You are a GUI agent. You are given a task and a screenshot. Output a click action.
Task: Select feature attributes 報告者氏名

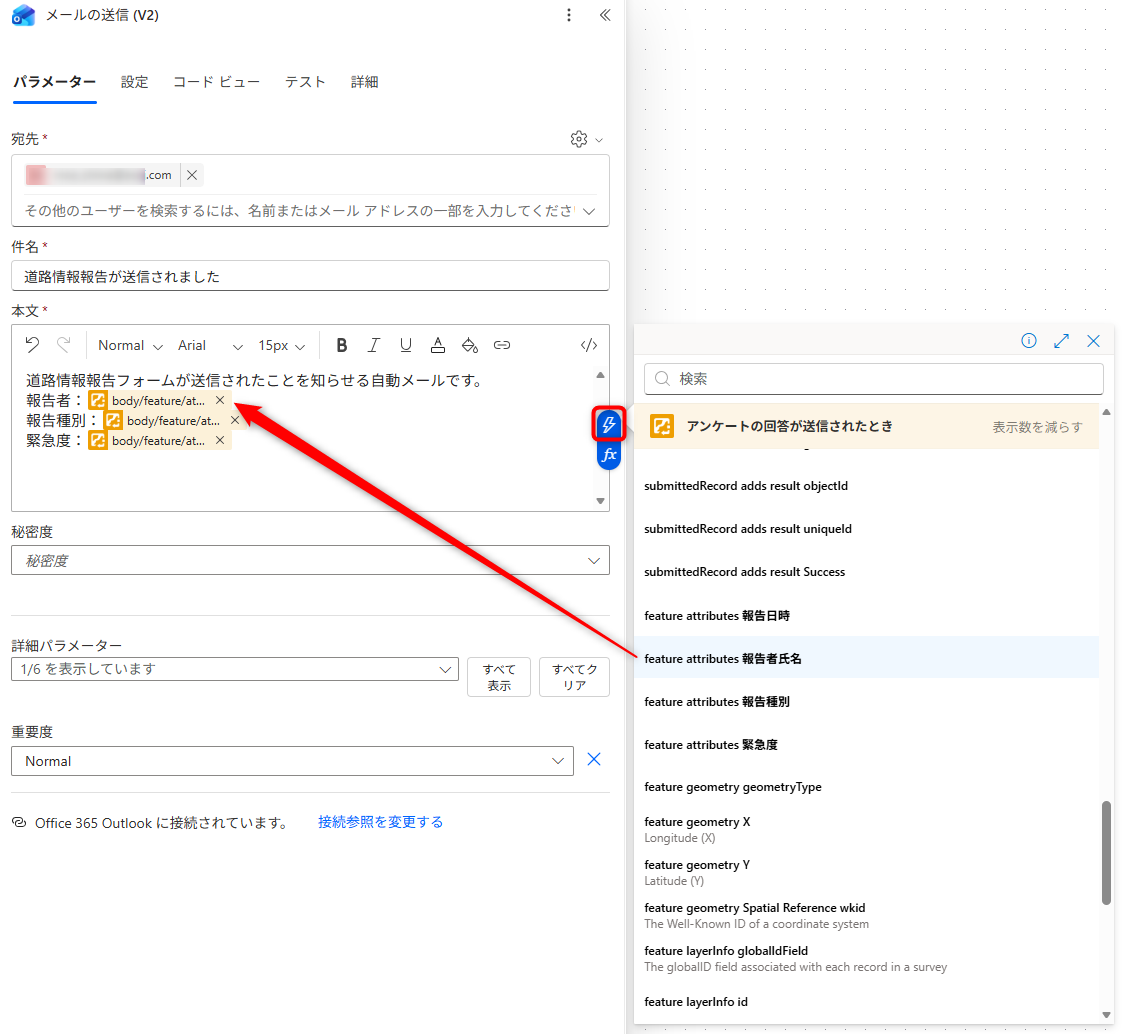866,658
